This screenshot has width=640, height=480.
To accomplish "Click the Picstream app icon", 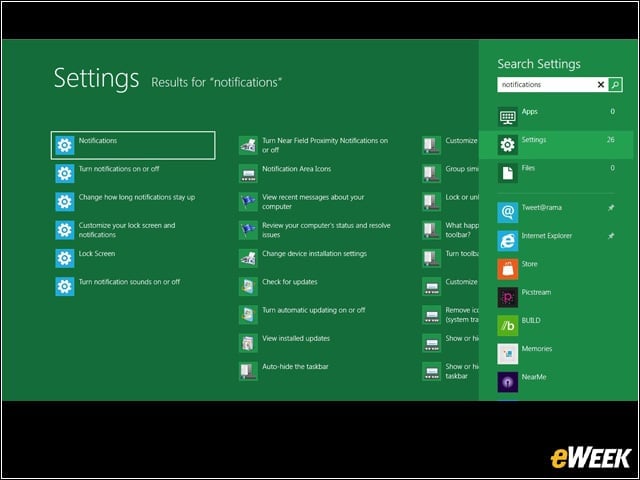I will click(x=507, y=297).
